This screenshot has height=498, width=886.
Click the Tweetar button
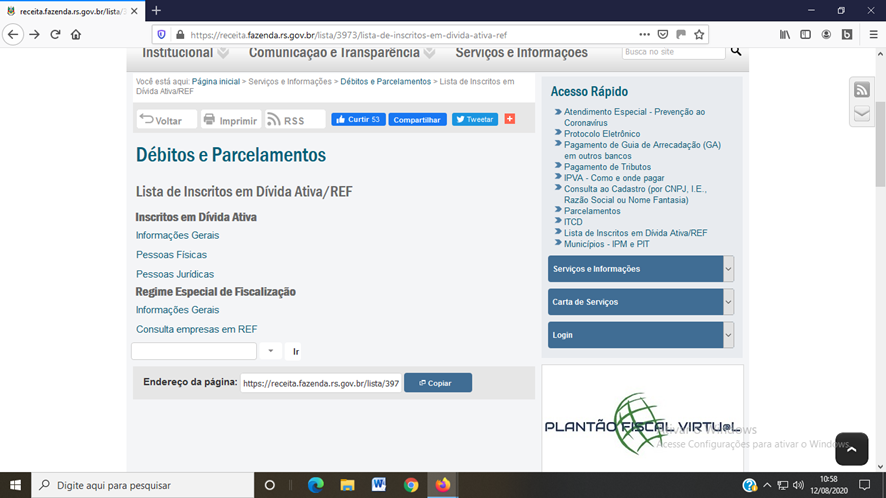(474, 119)
